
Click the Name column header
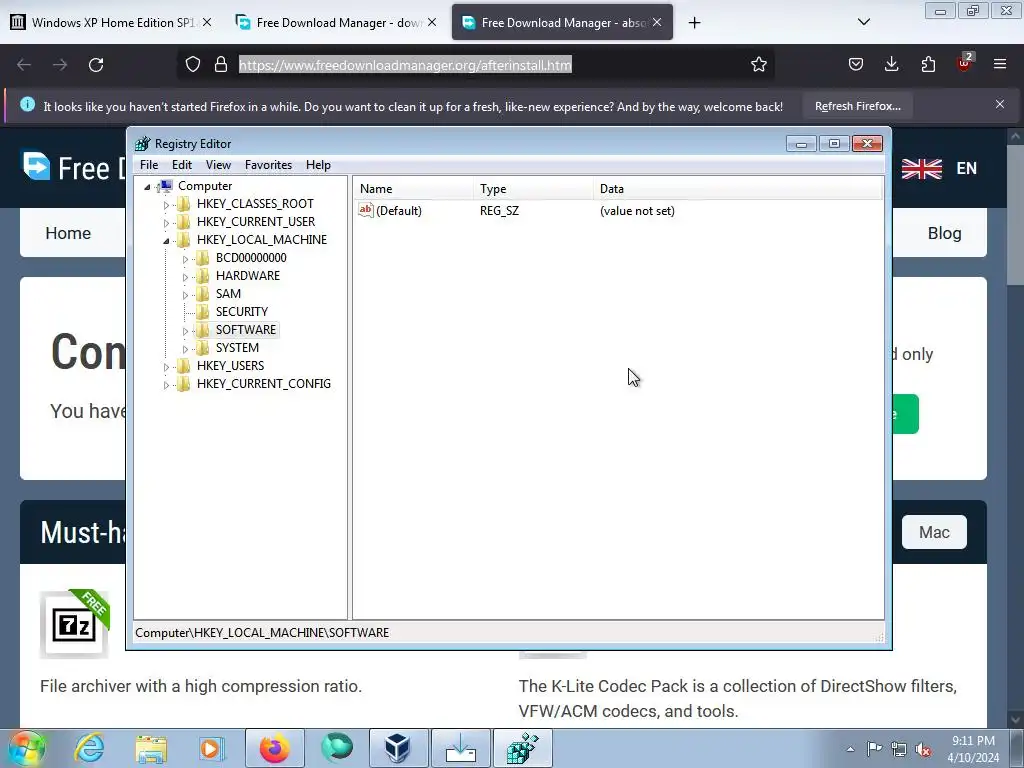(x=415, y=189)
